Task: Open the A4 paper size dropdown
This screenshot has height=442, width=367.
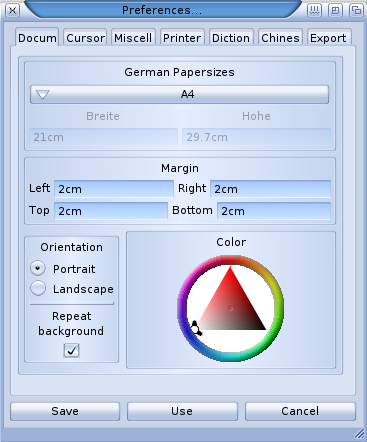Action: (x=179, y=94)
